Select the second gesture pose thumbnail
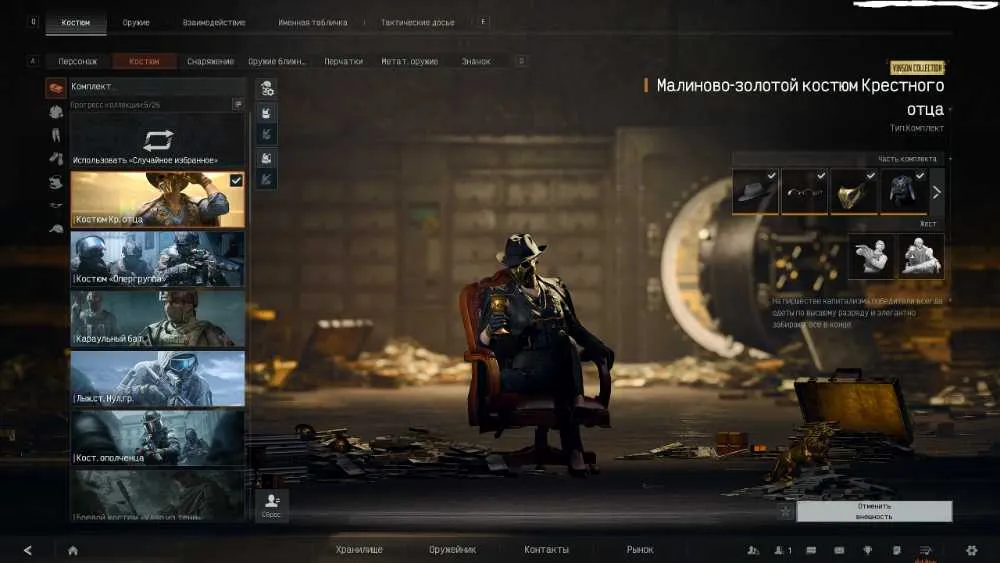 (x=921, y=256)
